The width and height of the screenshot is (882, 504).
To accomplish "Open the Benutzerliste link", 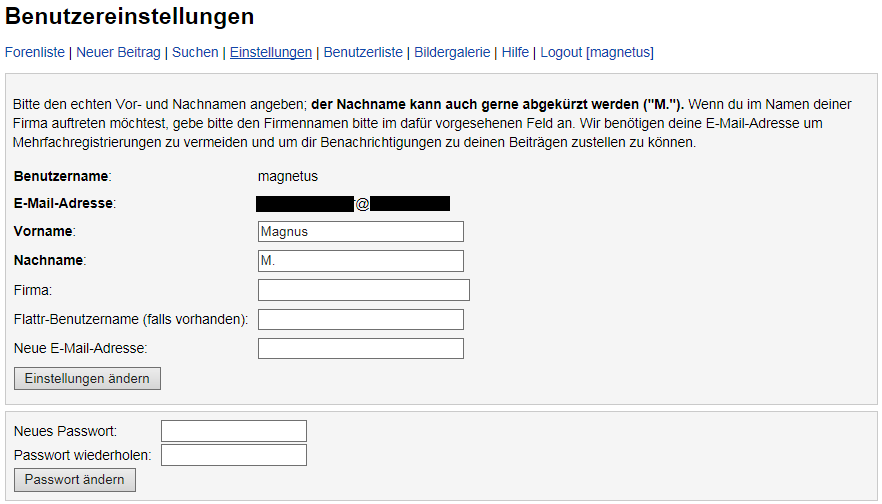I will pos(363,52).
